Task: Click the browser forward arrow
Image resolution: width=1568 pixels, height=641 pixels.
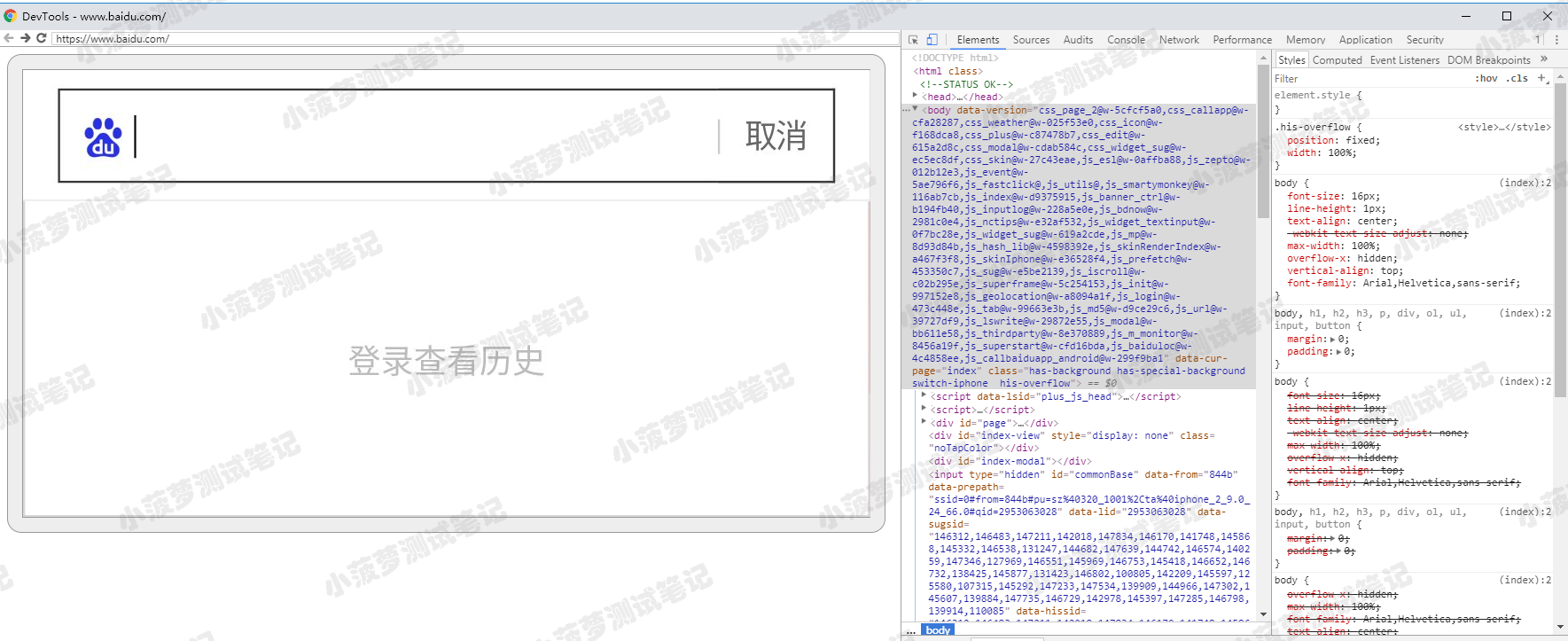Action: [26, 38]
